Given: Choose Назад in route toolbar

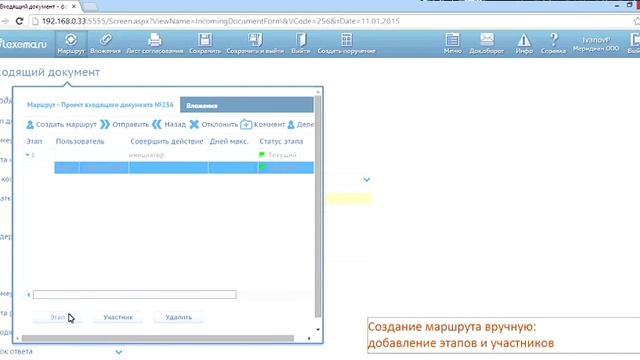Looking at the screenshot, I should tap(169, 124).
